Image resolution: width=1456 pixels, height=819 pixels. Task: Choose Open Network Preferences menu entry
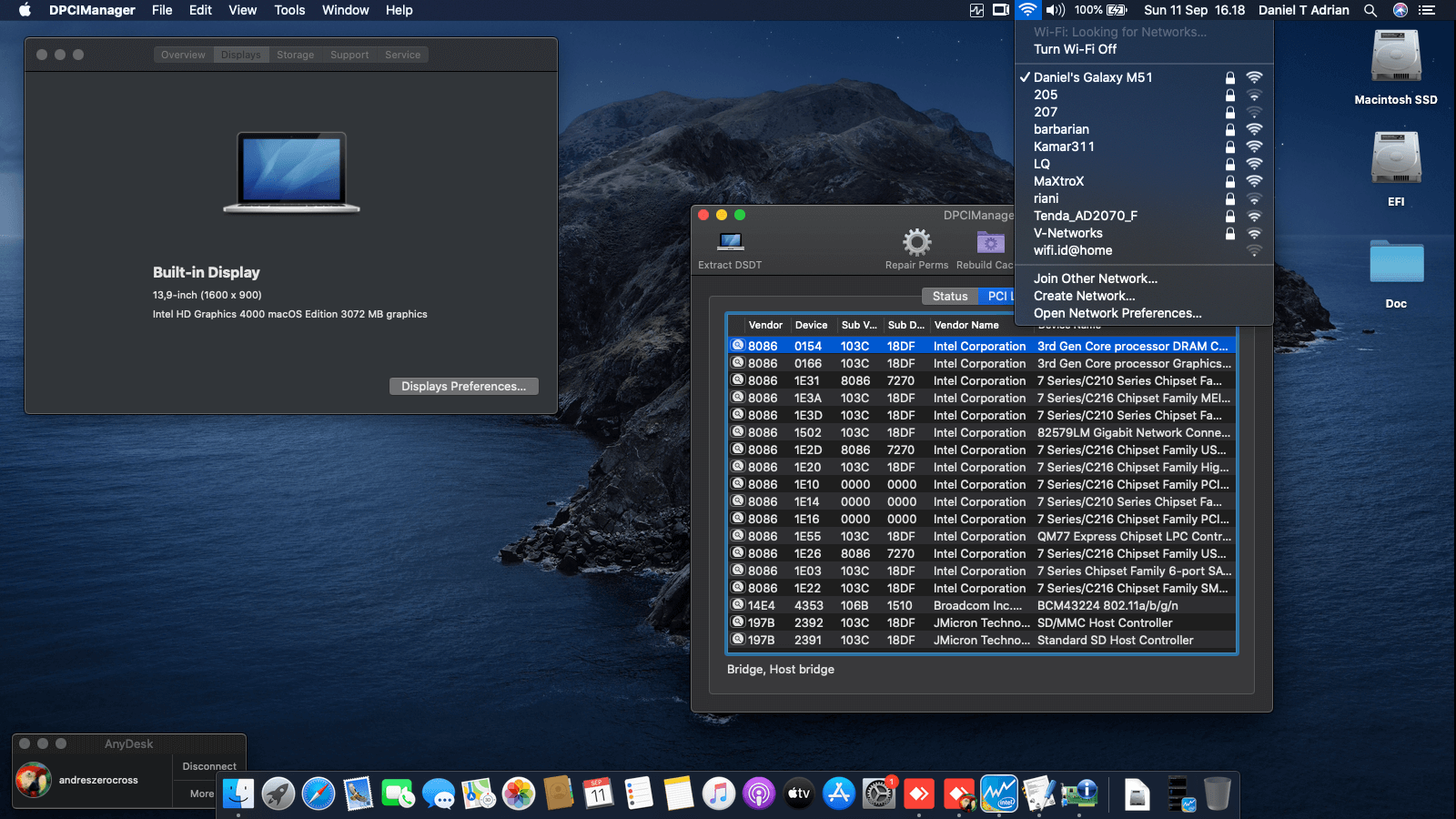pos(1117,313)
